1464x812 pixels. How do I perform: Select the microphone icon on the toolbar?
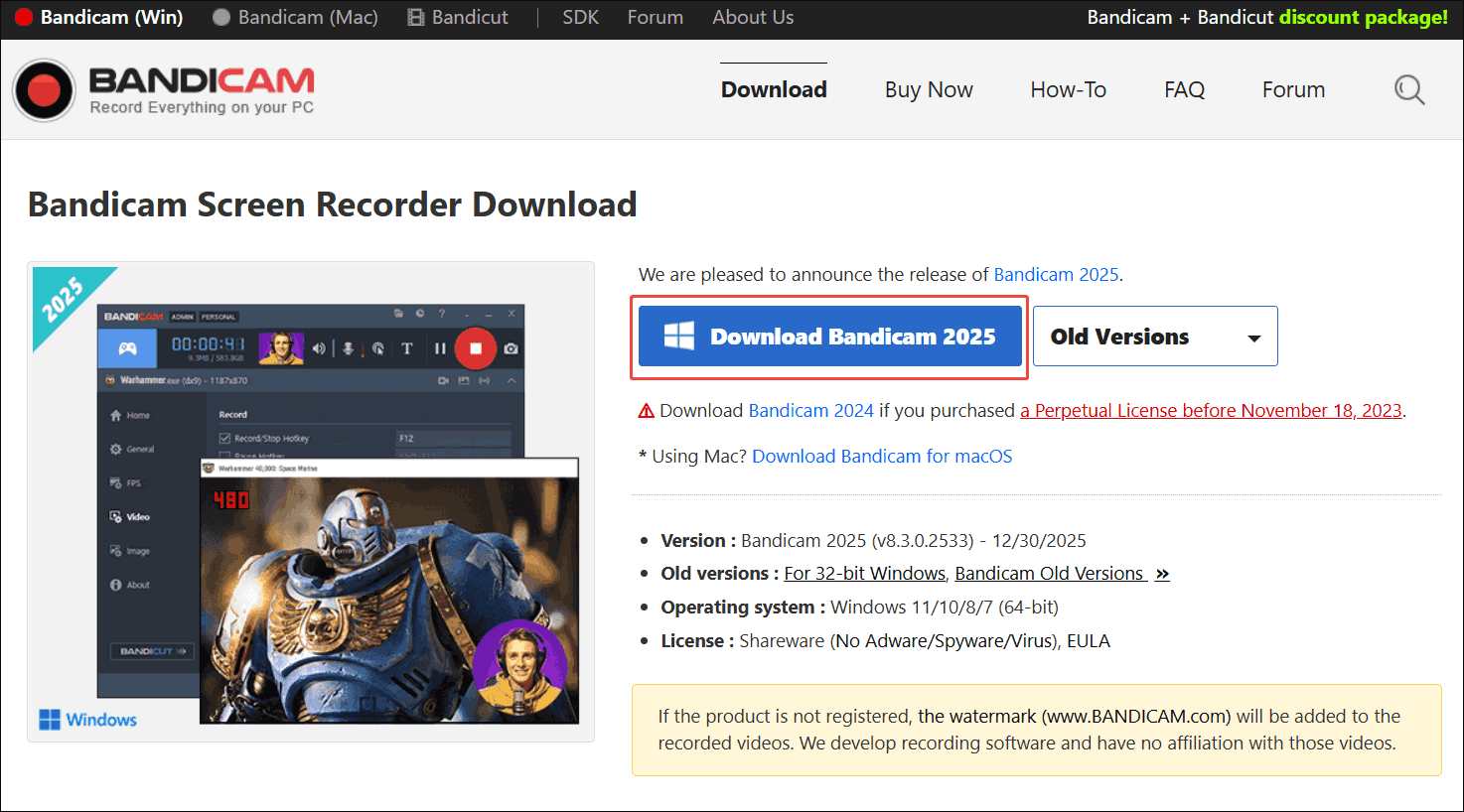click(348, 348)
